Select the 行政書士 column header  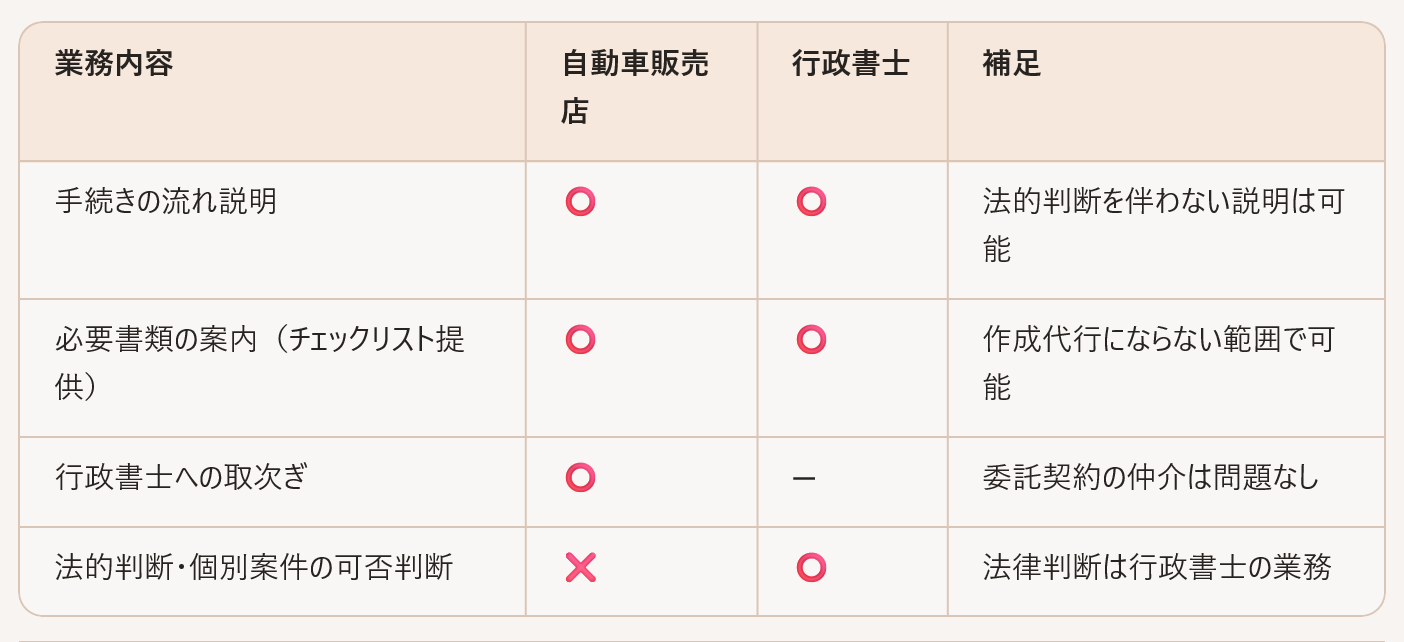851,64
